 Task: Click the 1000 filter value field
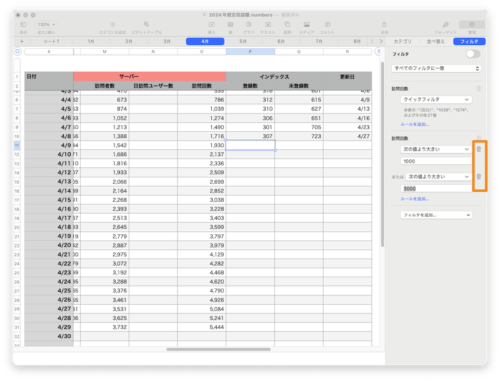[x=436, y=161]
